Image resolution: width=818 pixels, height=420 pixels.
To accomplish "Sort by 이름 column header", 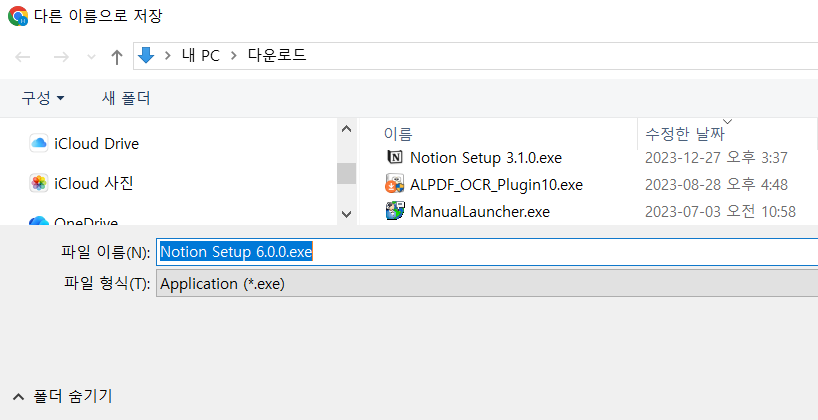I will coord(398,134).
